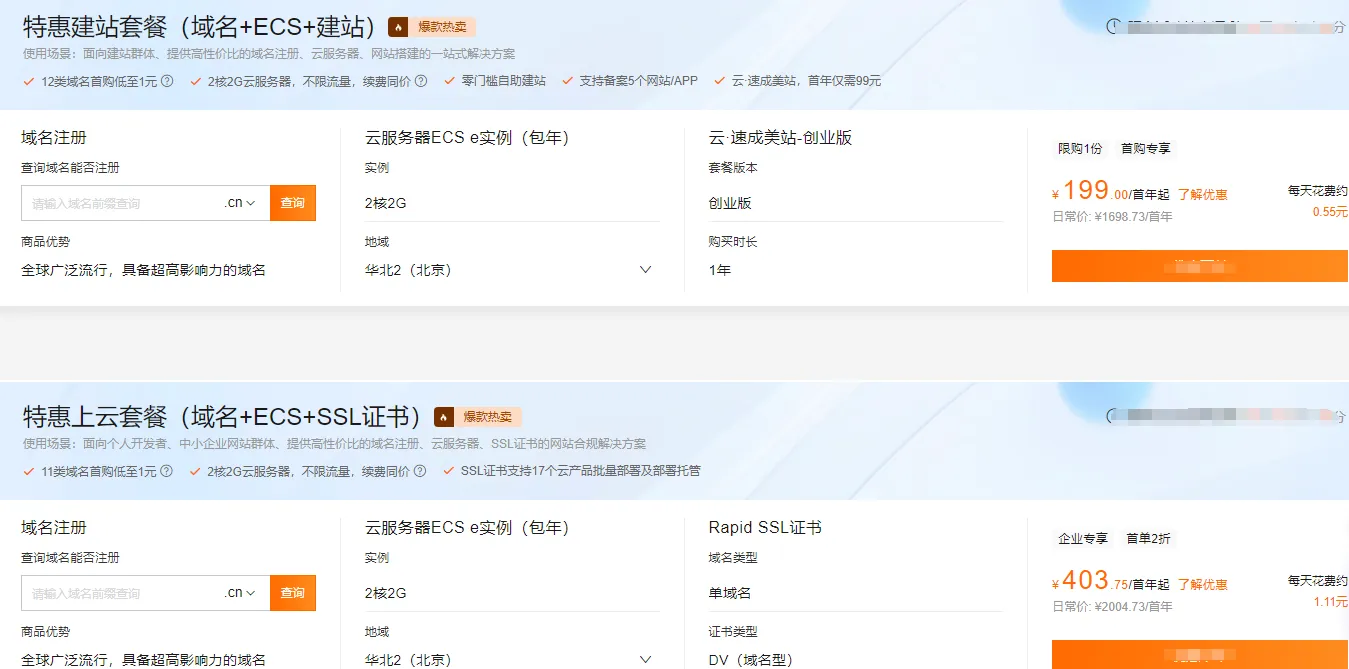Click 单域名 domain type value

coord(730,593)
